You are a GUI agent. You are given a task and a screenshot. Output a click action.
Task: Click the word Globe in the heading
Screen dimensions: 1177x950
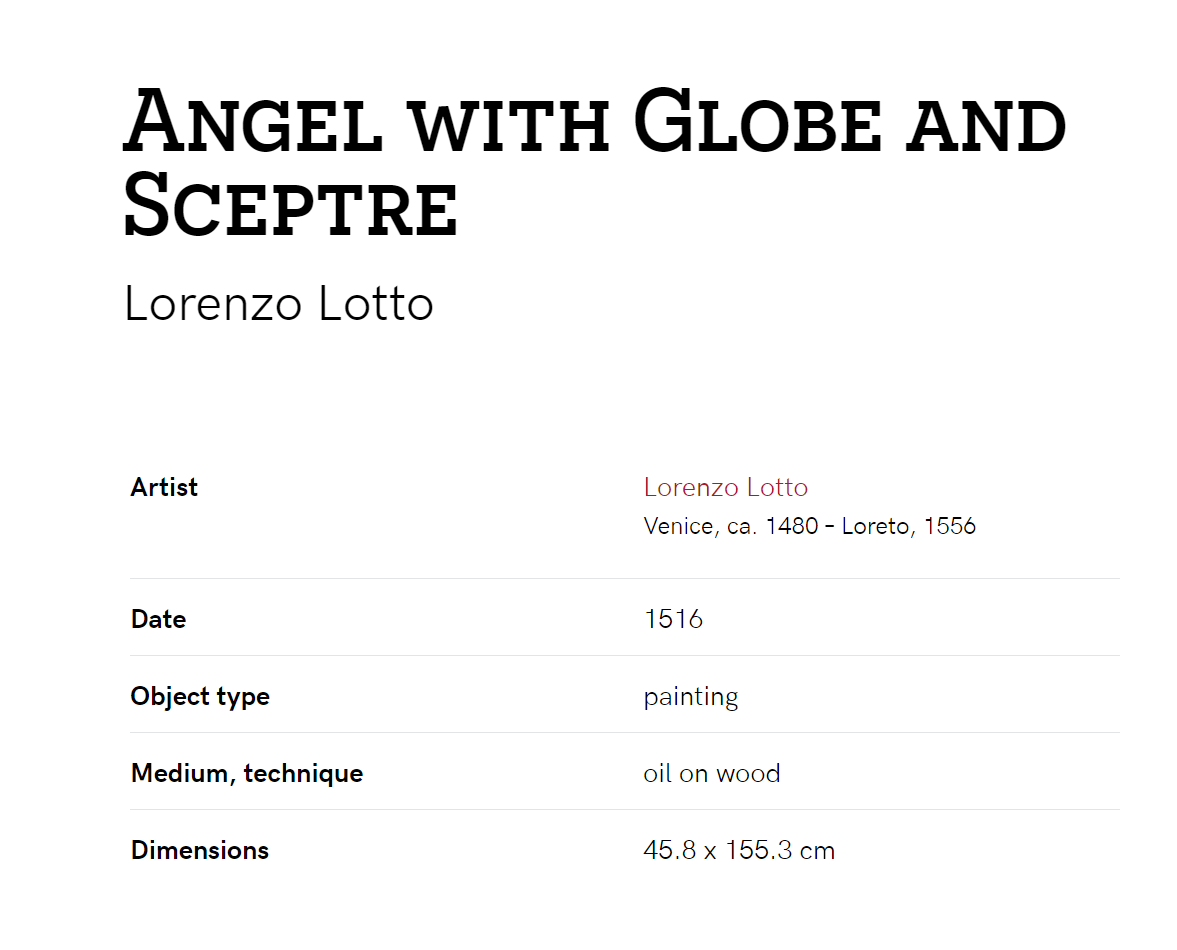coord(757,121)
